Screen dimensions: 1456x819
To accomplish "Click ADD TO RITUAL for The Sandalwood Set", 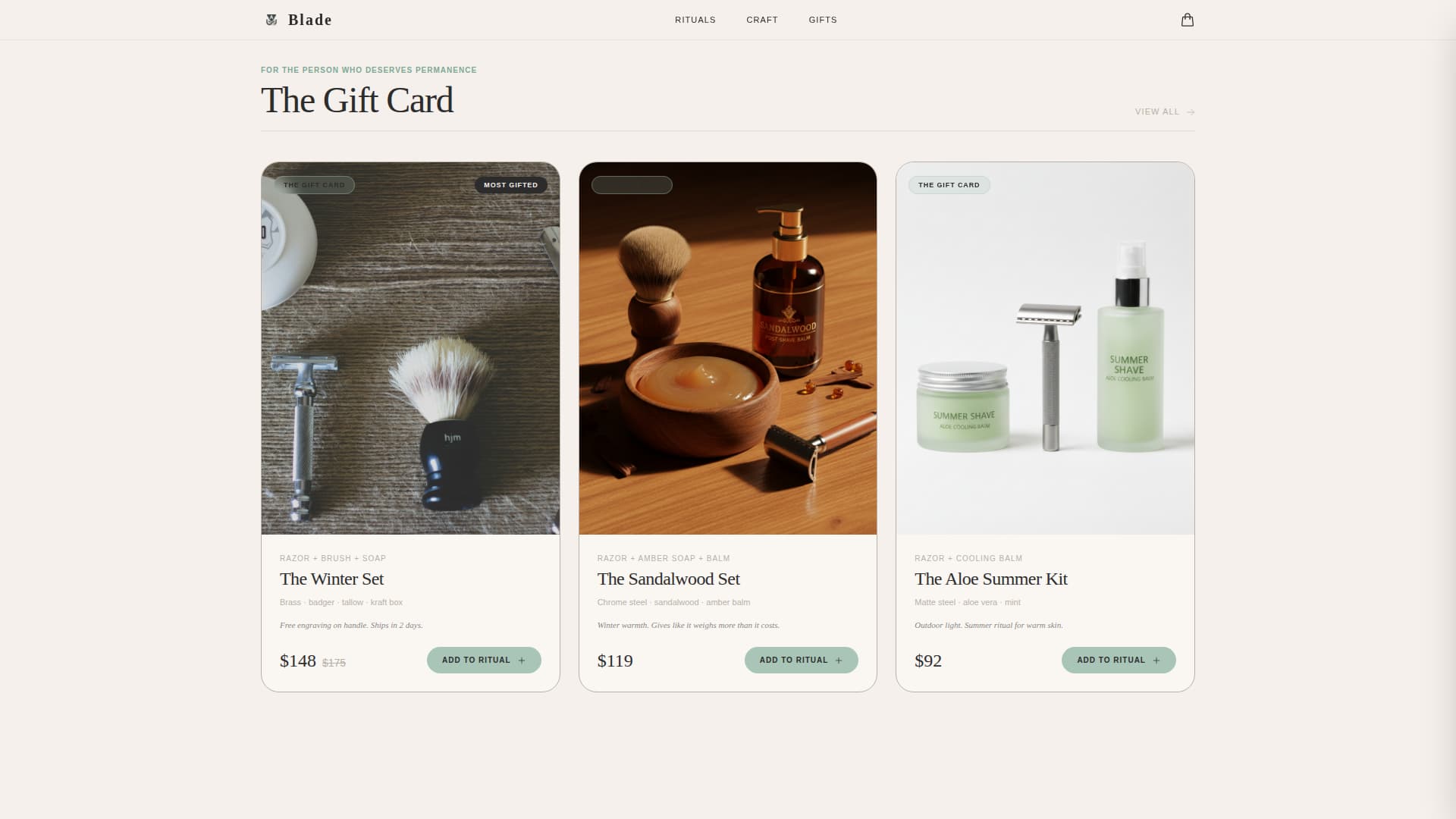I will point(801,660).
